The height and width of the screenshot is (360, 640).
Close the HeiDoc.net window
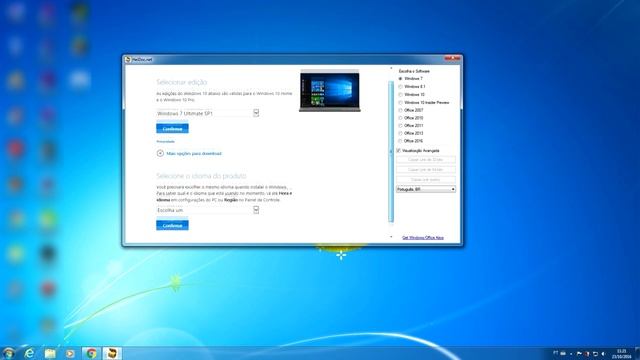click(x=452, y=58)
